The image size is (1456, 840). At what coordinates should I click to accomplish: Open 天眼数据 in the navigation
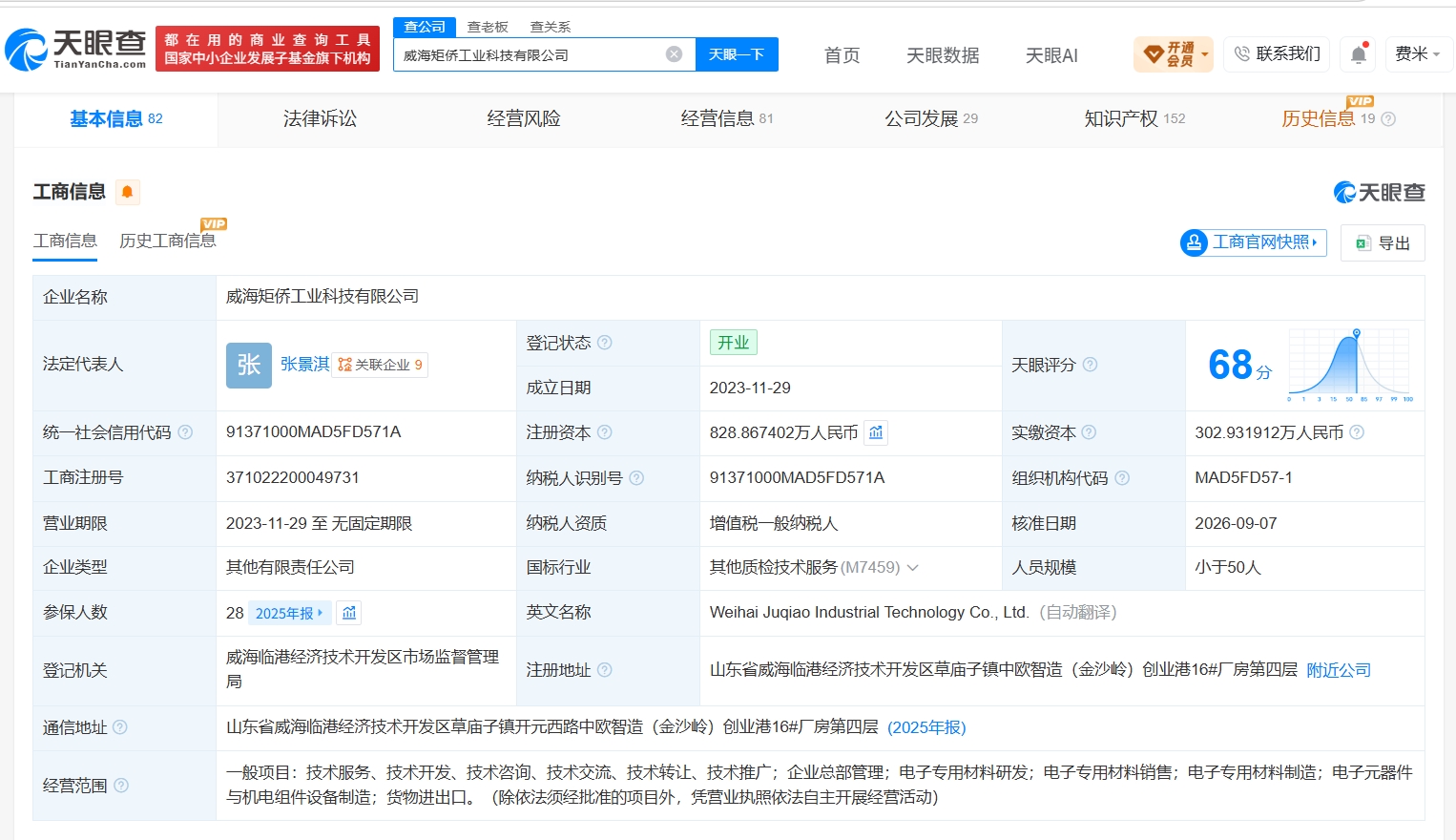tap(943, 55)
